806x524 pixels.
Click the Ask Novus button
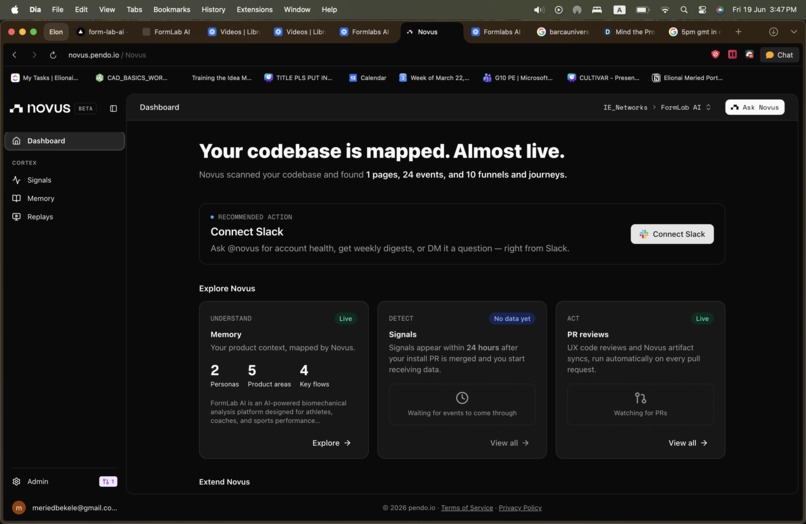point(755,107)
